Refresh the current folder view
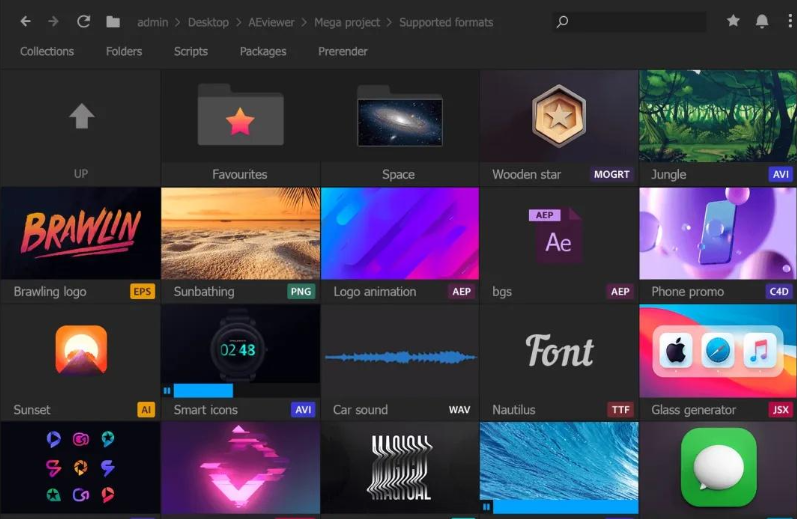Image resolution: width=797 pixels, height=519 pixels. pyautogui.click(x=83, y=21)
